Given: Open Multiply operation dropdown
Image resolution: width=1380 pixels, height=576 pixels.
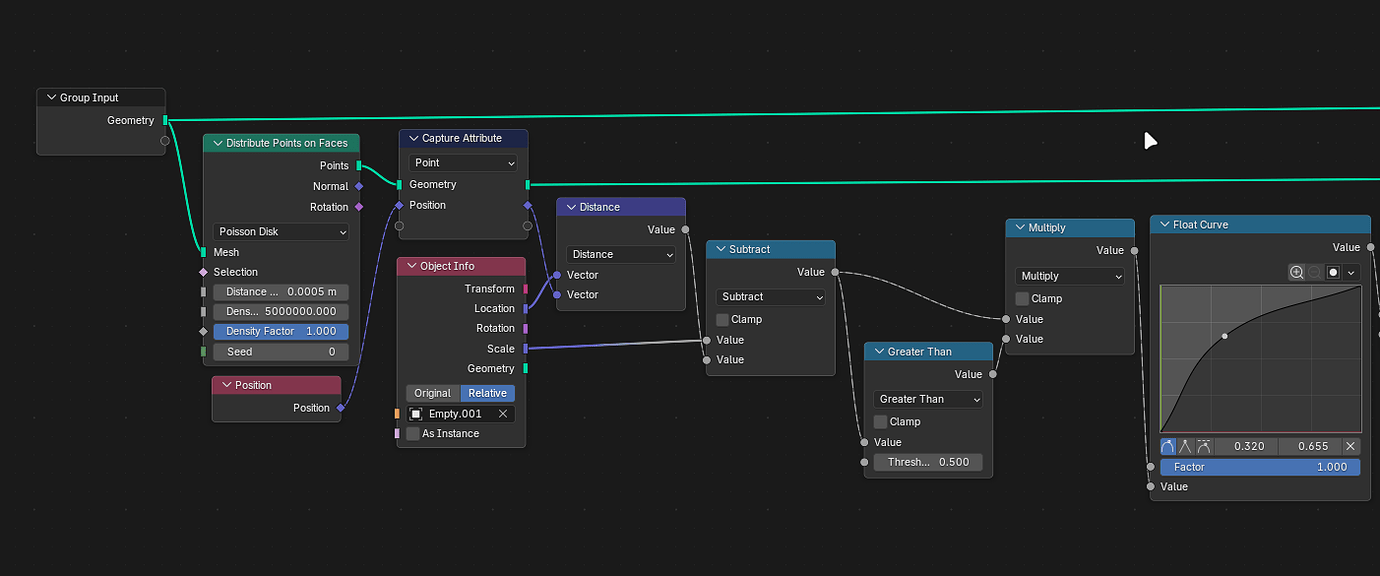Looking at the screenshot, I should 1070,276.
